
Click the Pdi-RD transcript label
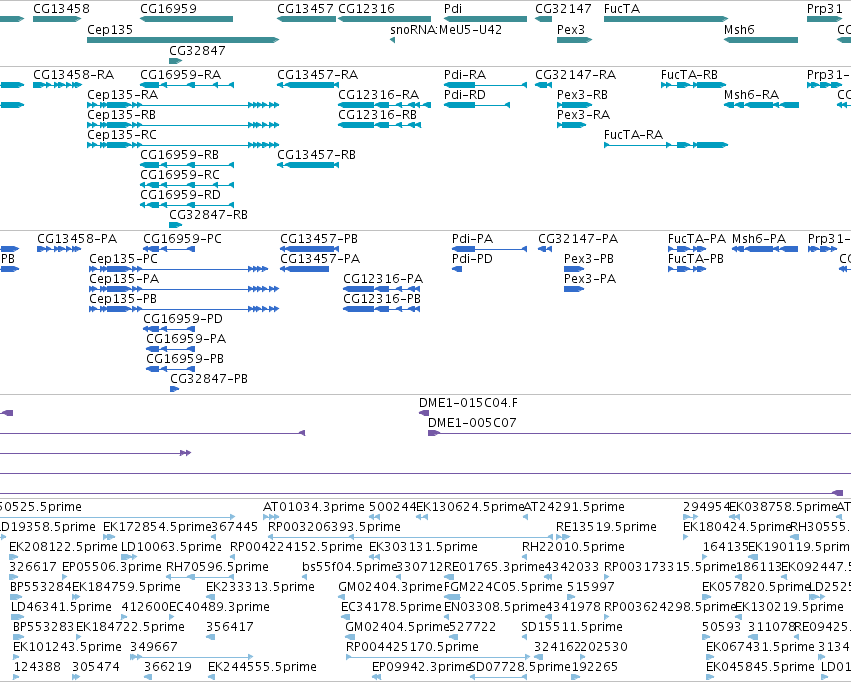(x=465, y=95)
